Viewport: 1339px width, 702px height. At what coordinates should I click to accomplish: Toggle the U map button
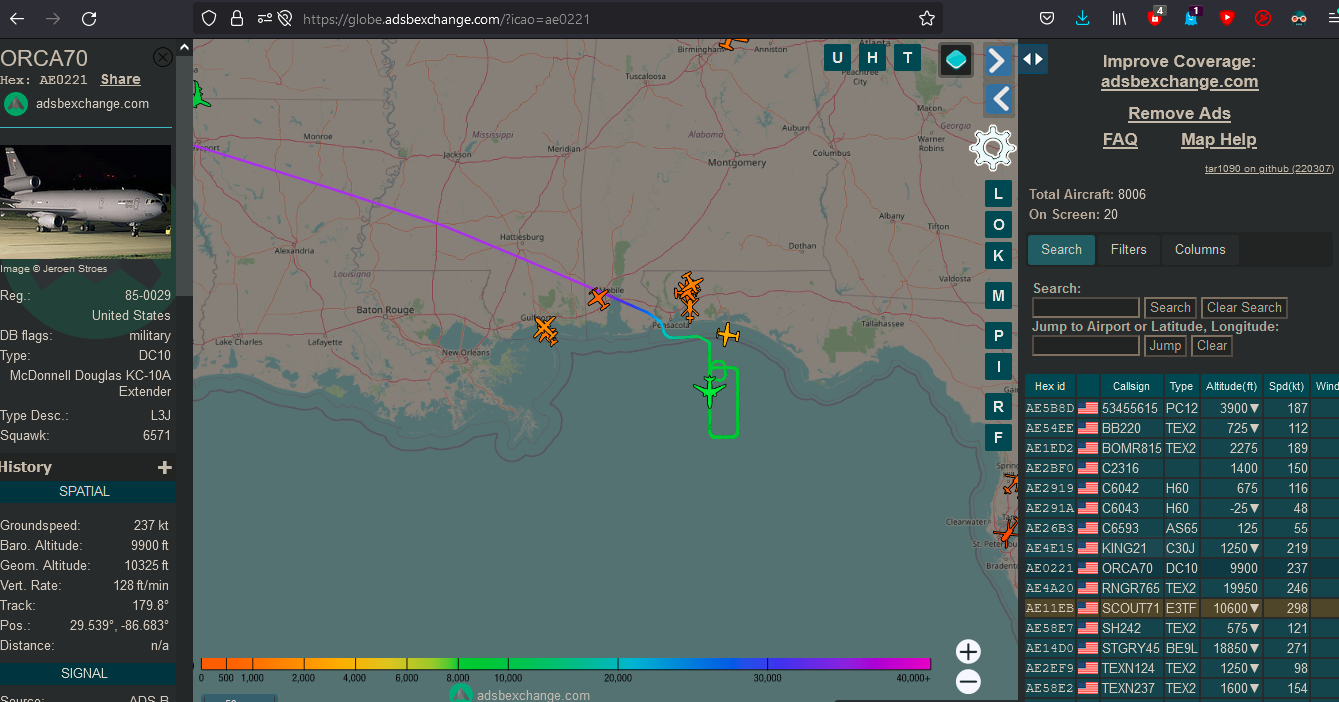[837, 58]
